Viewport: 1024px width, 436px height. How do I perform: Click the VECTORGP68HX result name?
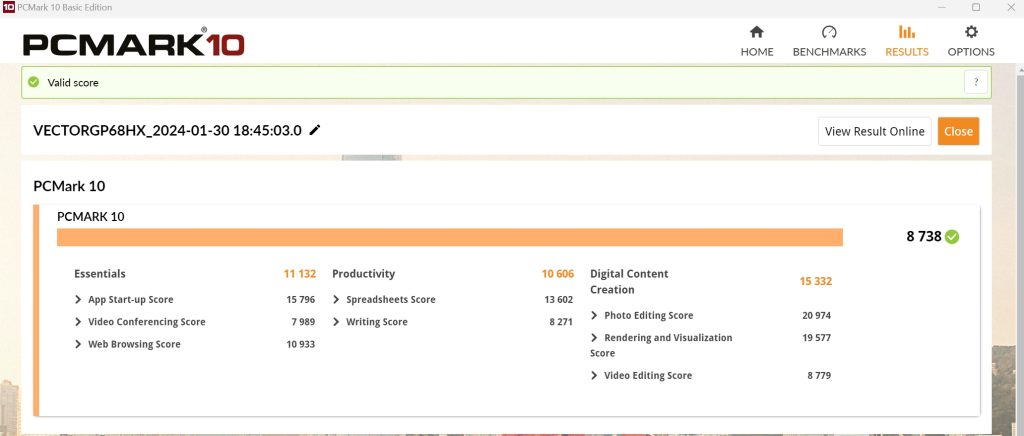click(x=167, y=130)
